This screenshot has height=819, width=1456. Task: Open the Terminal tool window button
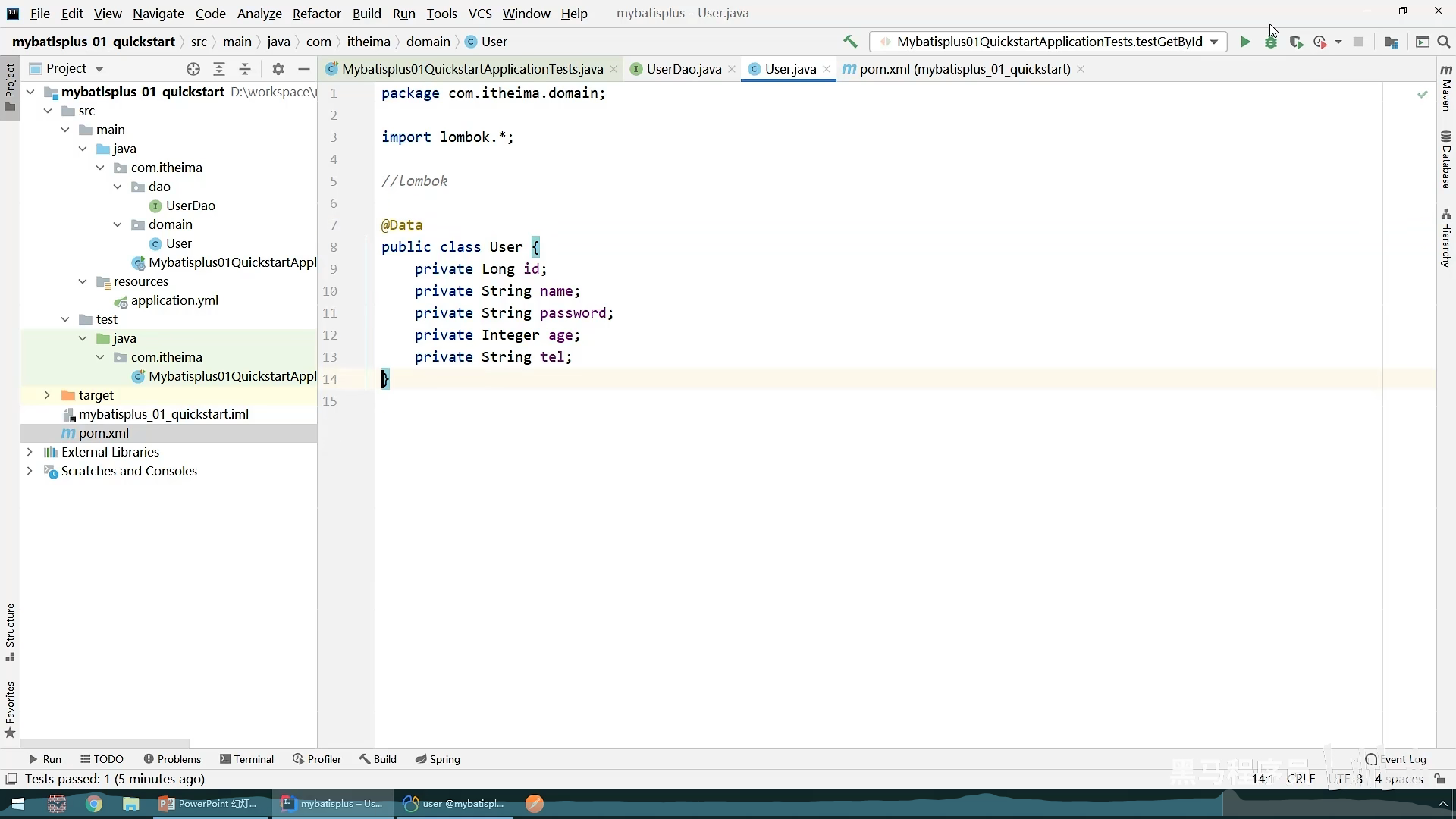pos(246,759)
